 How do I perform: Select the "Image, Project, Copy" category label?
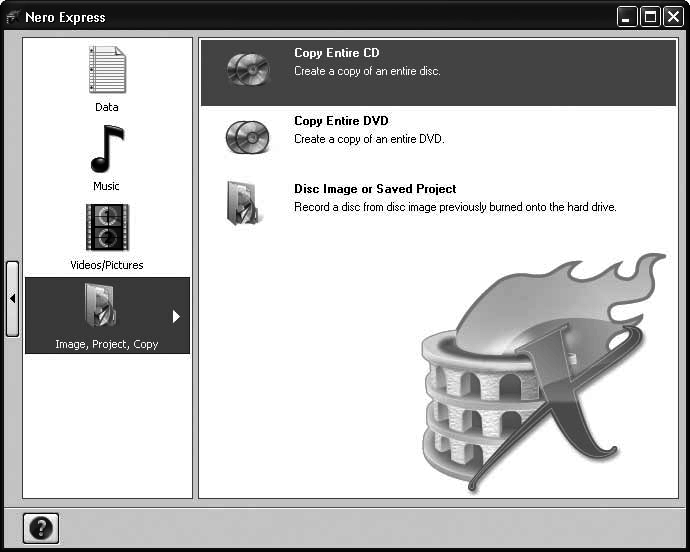(107, 344)
